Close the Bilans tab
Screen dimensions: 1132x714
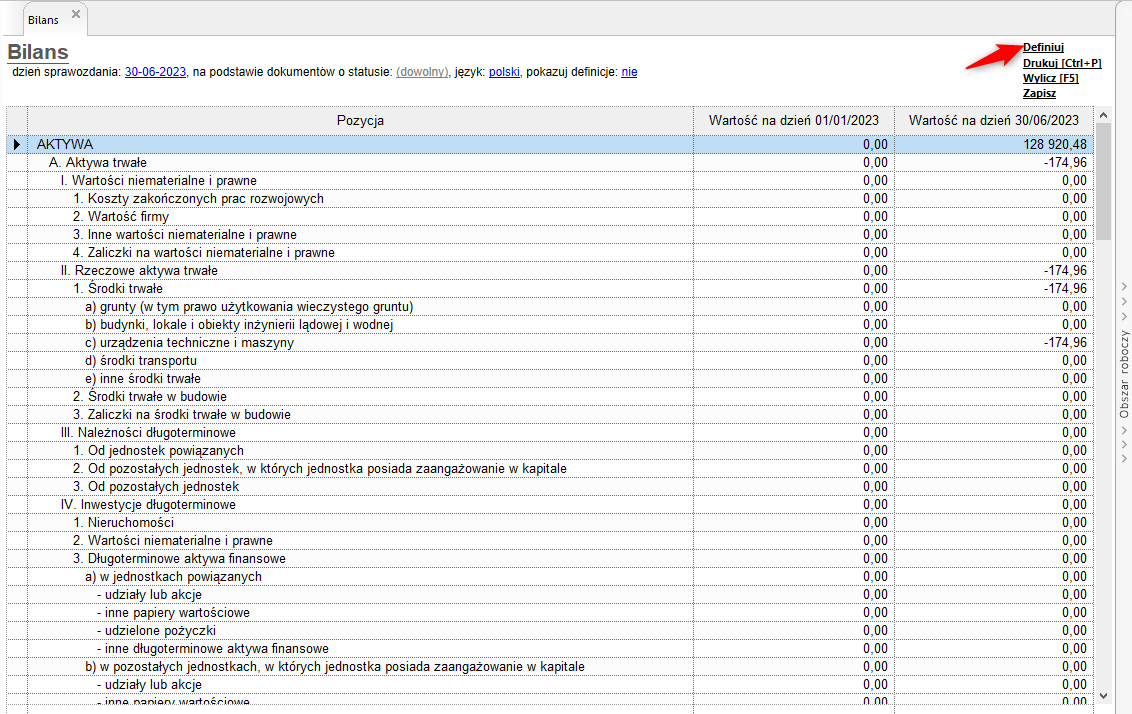(76, 14)
